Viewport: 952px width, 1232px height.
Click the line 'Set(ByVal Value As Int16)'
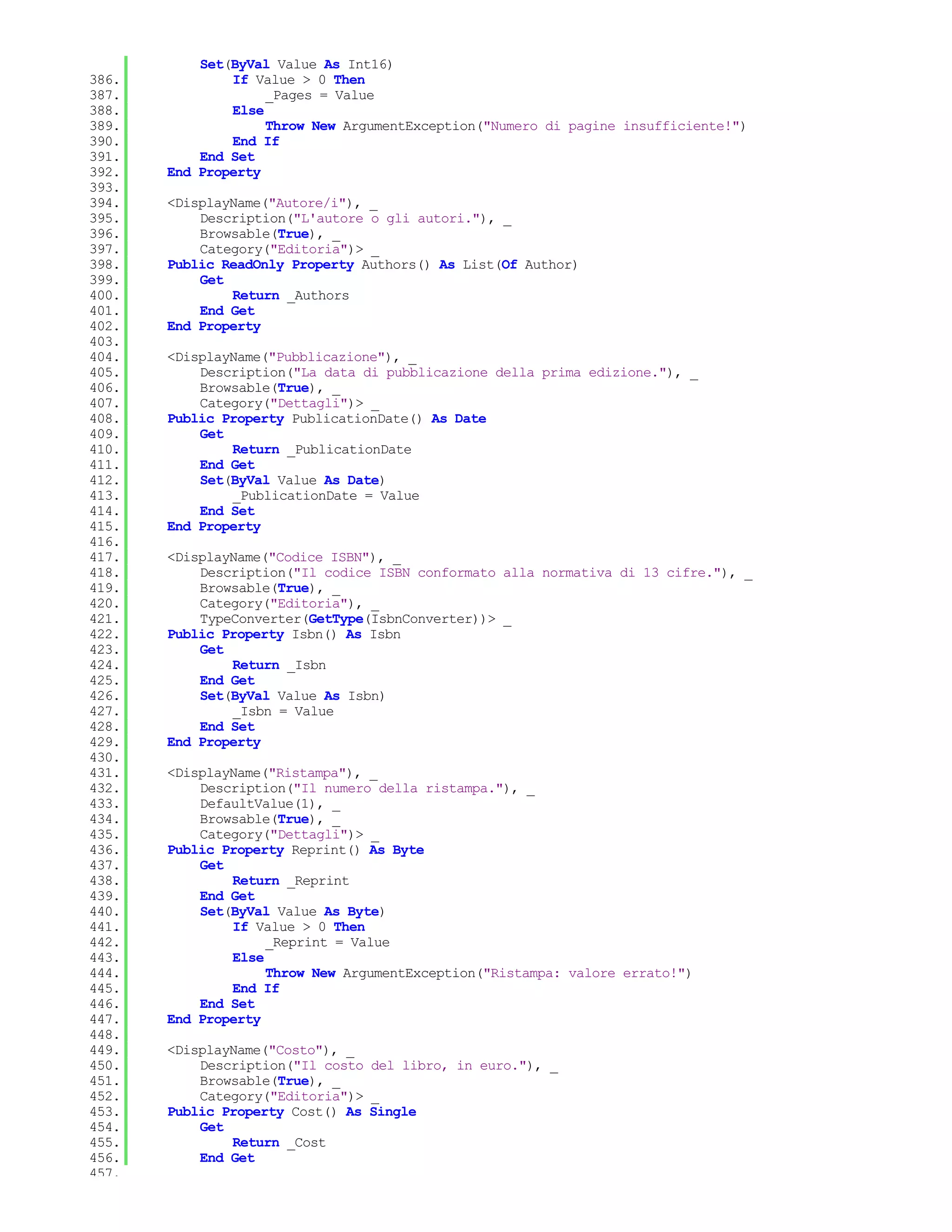click(296, 64)
